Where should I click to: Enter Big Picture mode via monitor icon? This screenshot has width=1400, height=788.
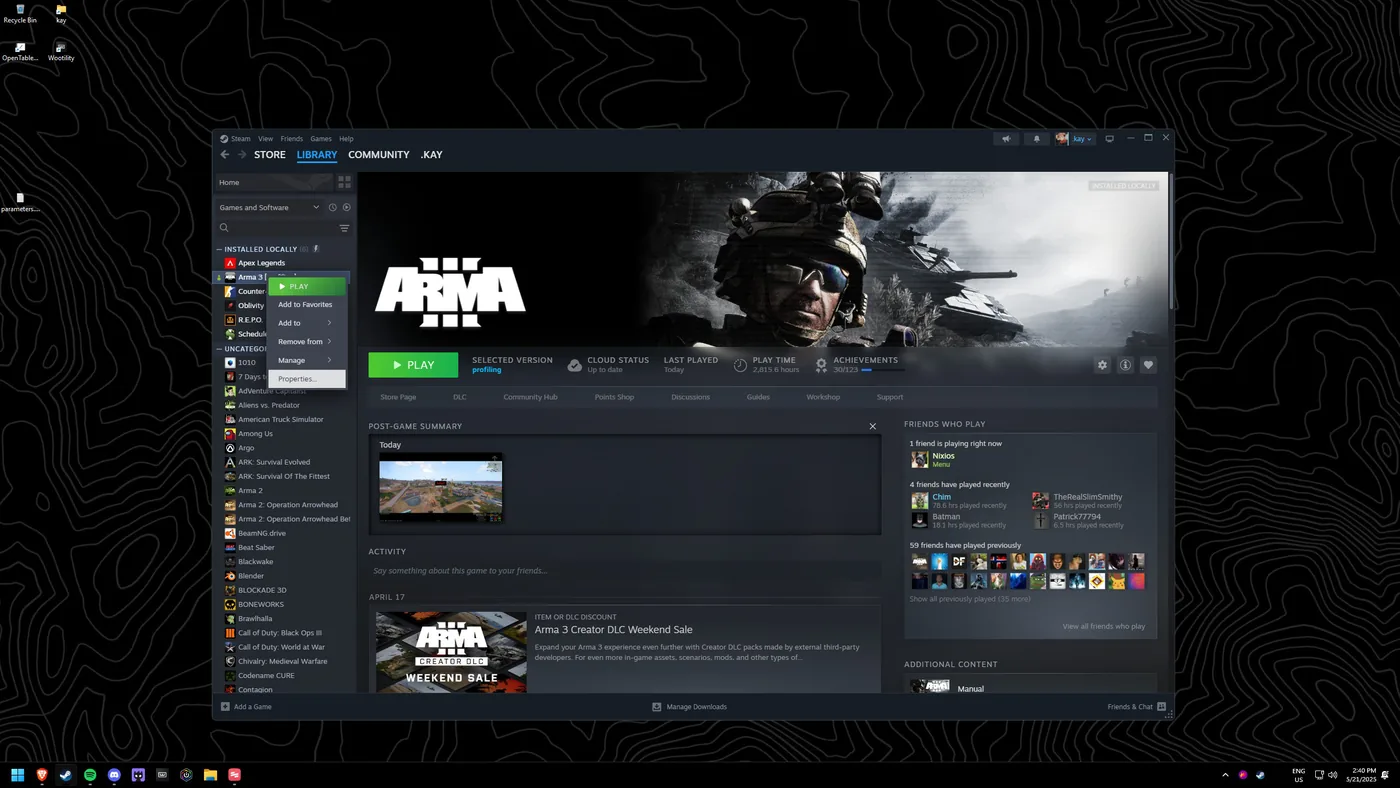(1109, 139)
